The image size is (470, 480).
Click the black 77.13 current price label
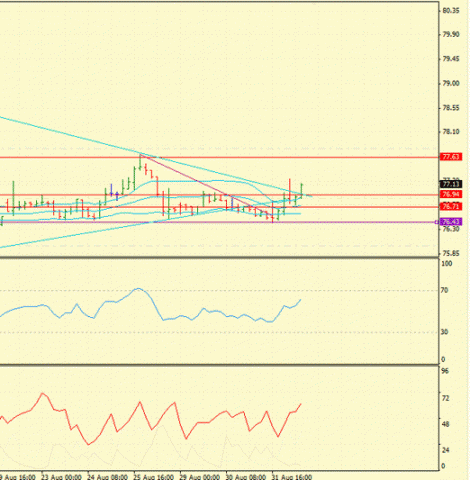pyautogui.click(x=451, y=184)
